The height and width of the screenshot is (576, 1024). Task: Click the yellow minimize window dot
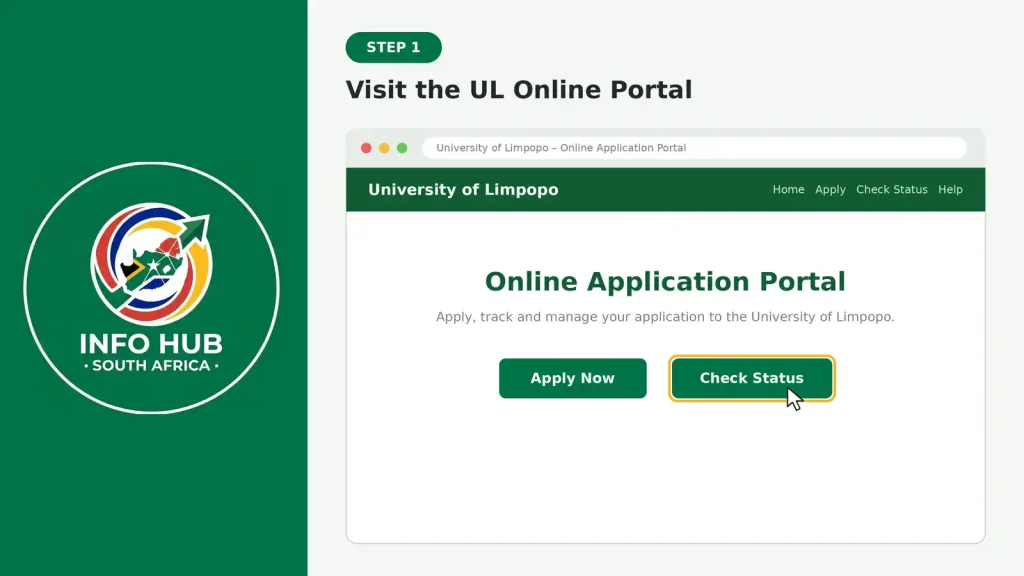pyautogui.click(x=384, y=148)
